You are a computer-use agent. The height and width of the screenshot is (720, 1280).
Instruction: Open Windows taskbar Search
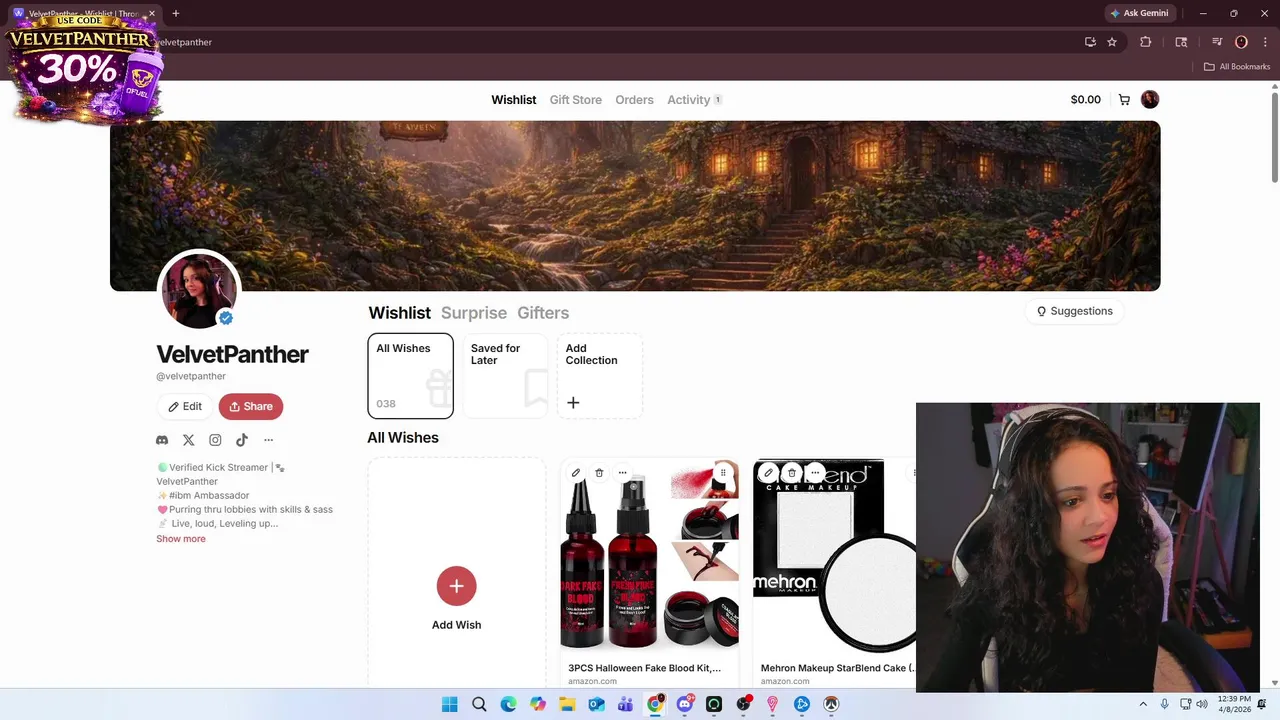pos(479,704)
